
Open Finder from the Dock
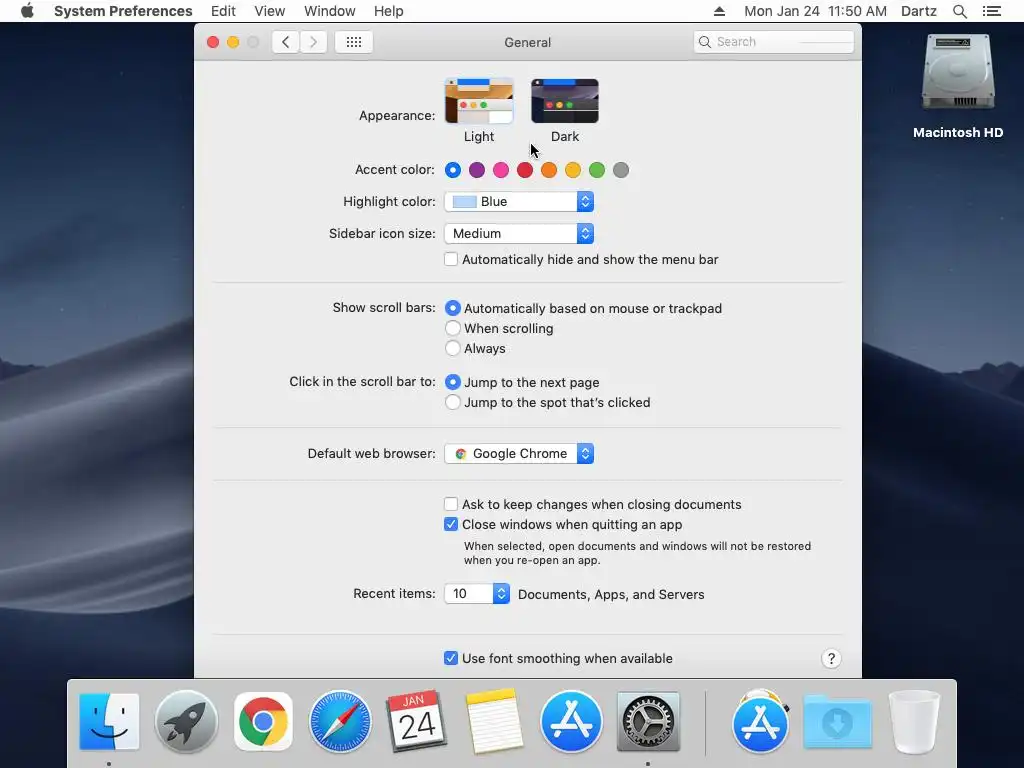(109, 722)
